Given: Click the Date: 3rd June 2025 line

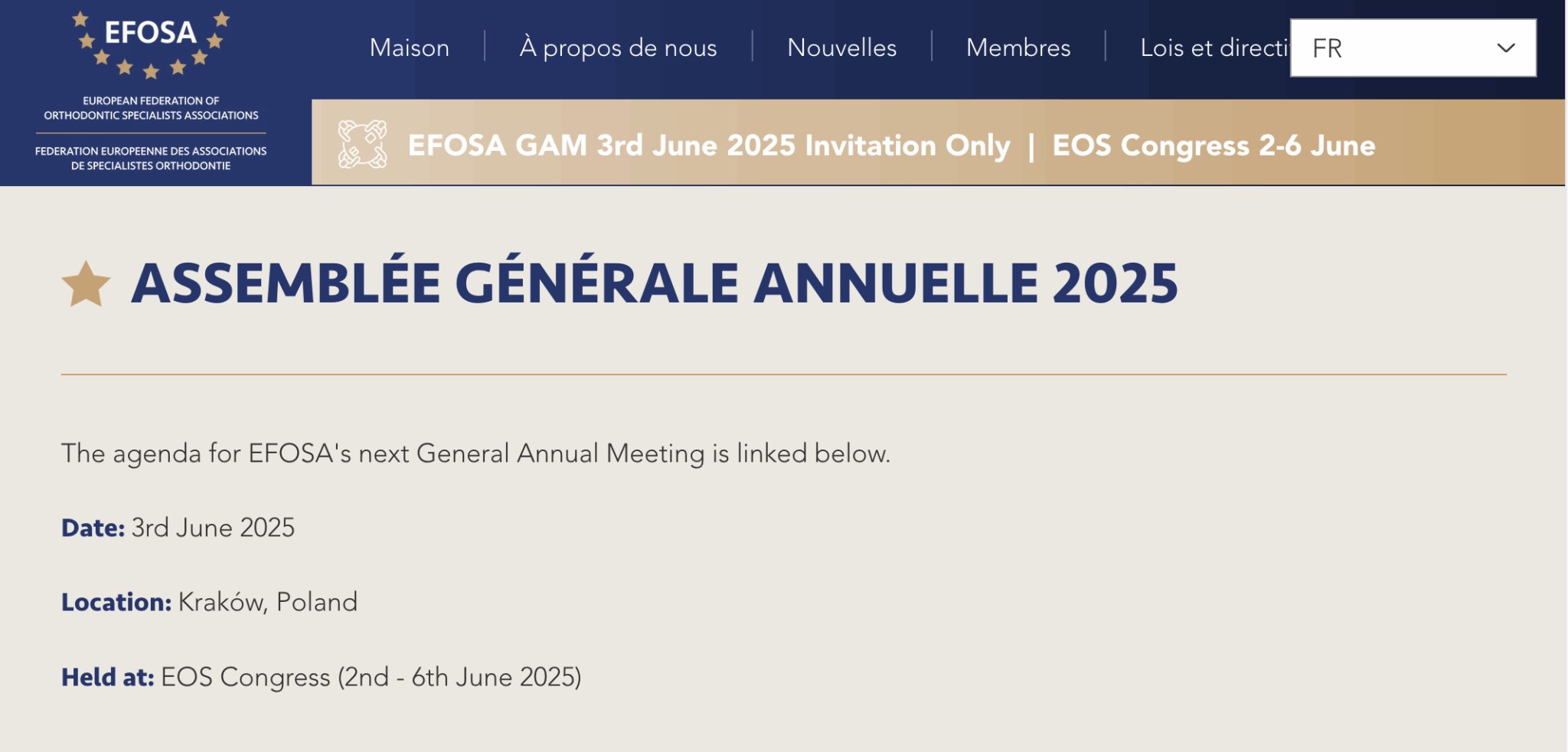Looking at the screenshot, I should coord(178,528).
